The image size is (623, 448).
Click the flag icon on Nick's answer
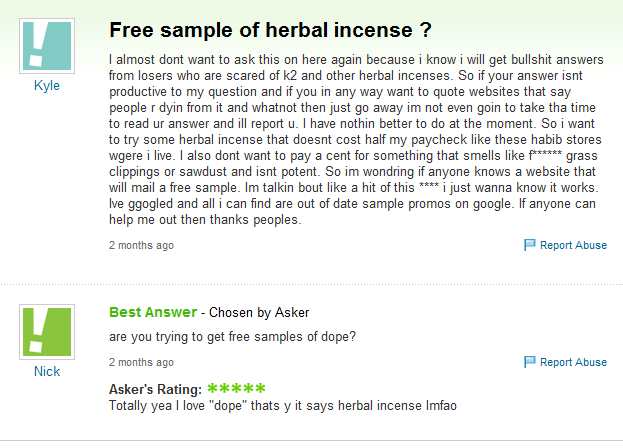click(530, 362)
